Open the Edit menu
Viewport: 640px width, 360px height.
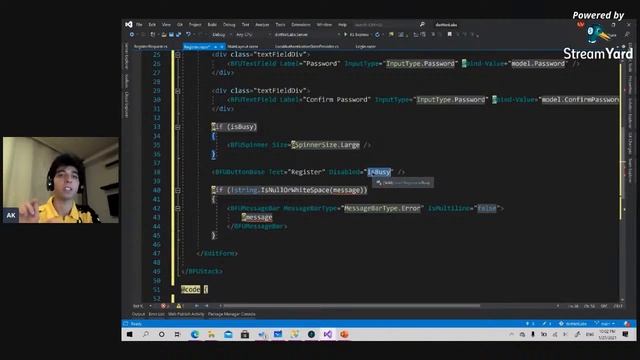coord(152,25)
